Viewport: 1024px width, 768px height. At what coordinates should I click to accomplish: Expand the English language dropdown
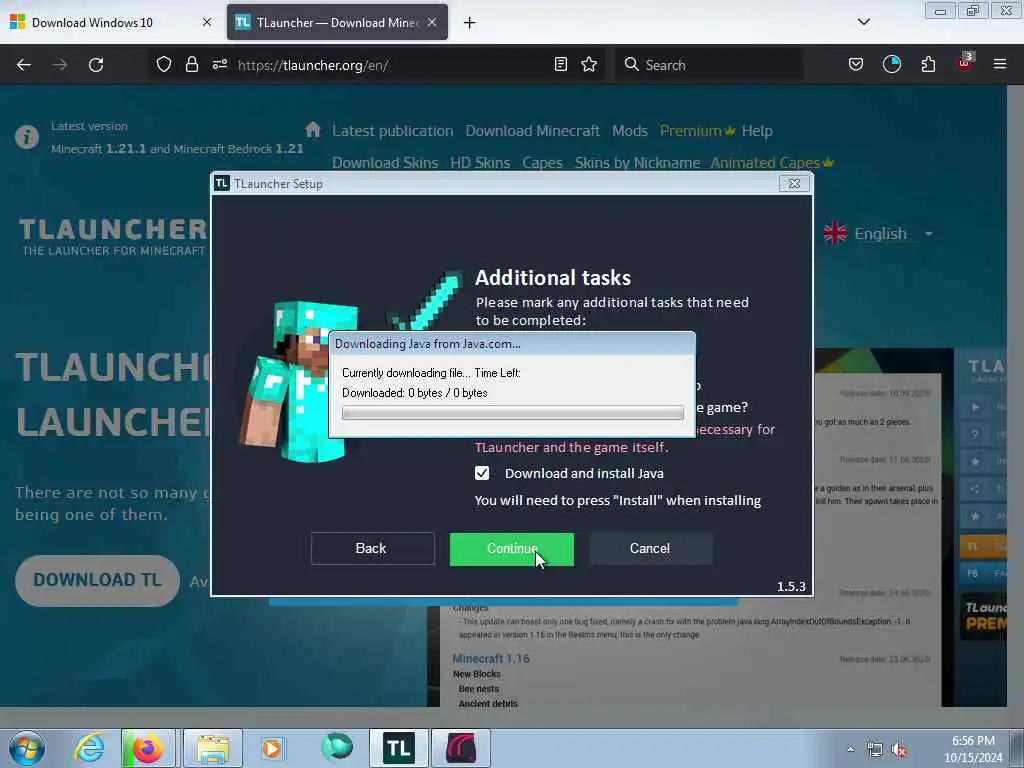[x=878, y=233]
